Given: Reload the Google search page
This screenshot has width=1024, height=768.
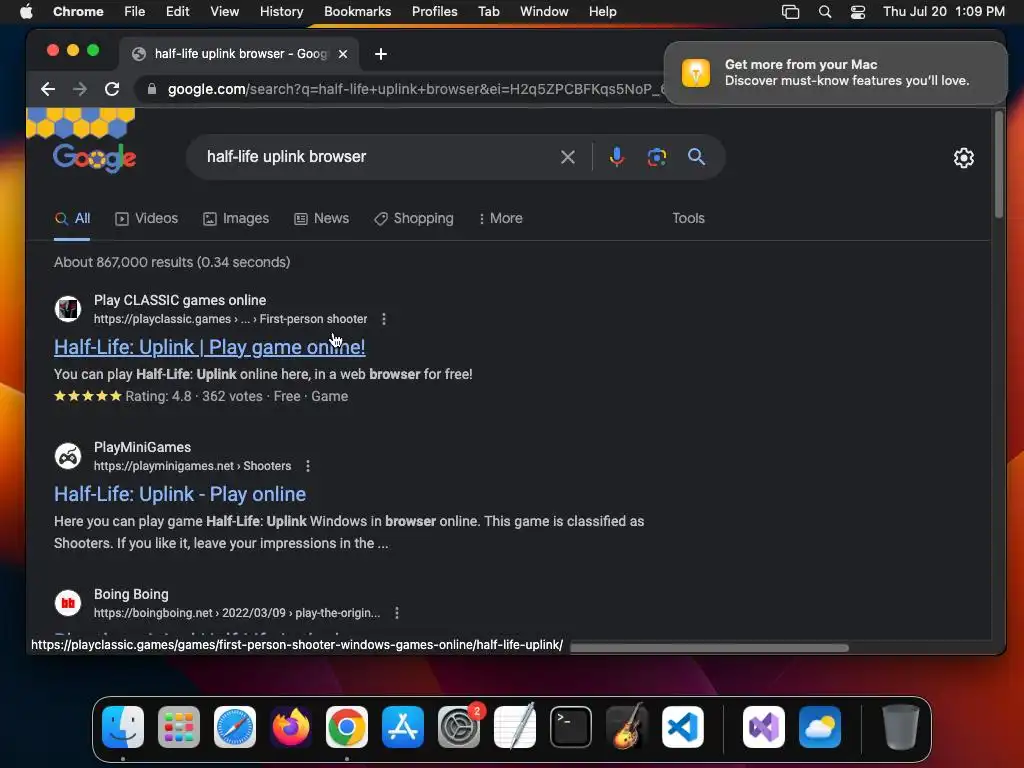Looking at the screenshot, I should pos(112,89).
